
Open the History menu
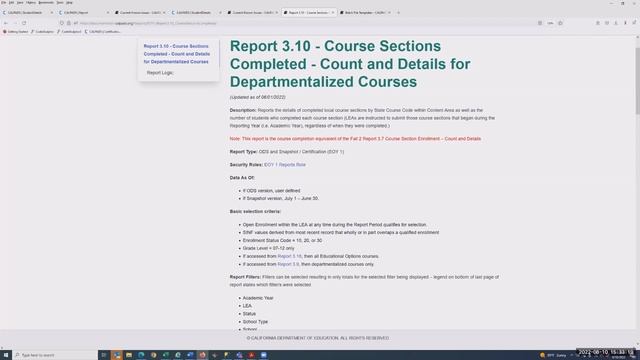31,2
